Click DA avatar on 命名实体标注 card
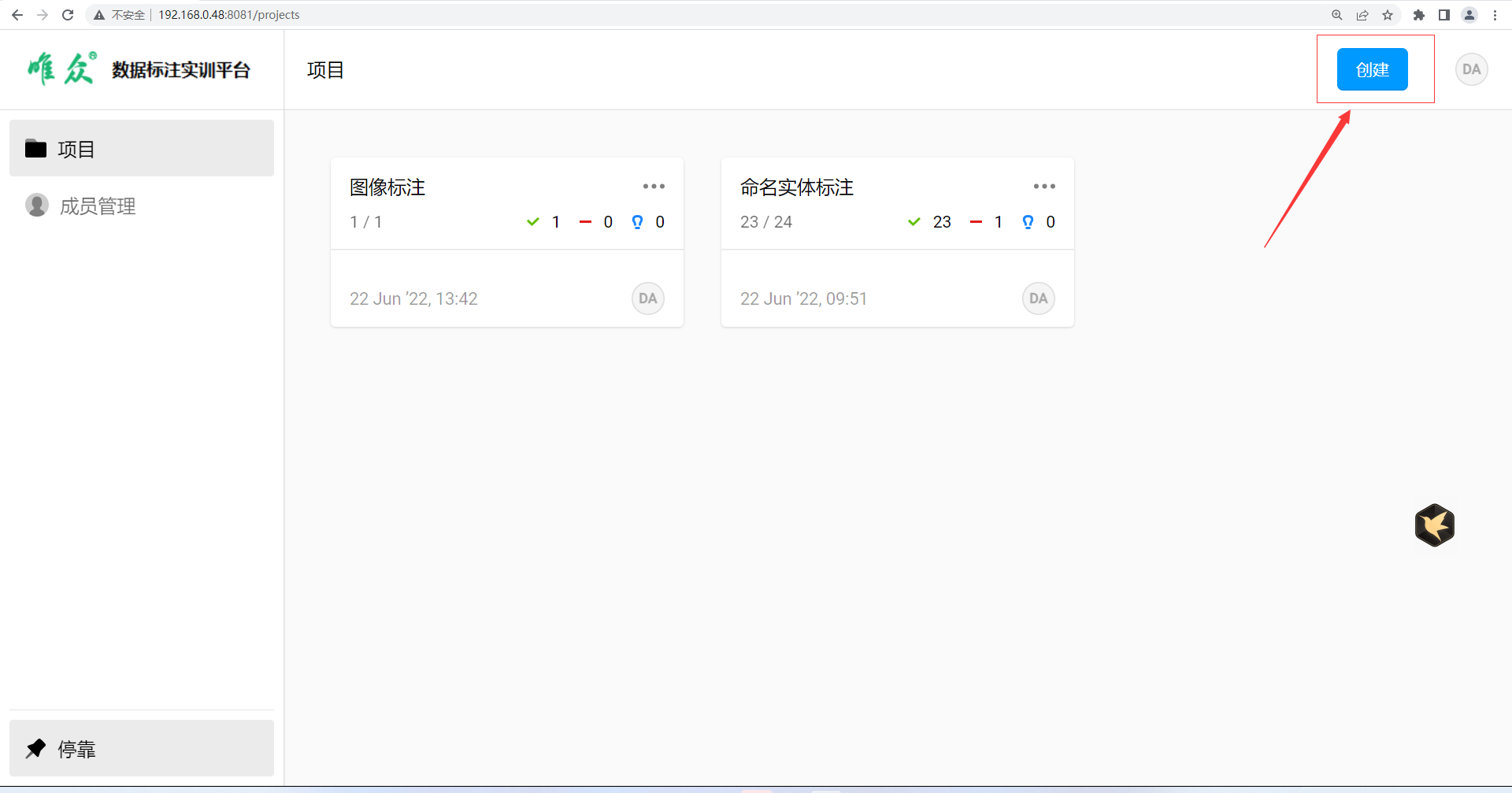1512x793 pixels. [1038, 298]
